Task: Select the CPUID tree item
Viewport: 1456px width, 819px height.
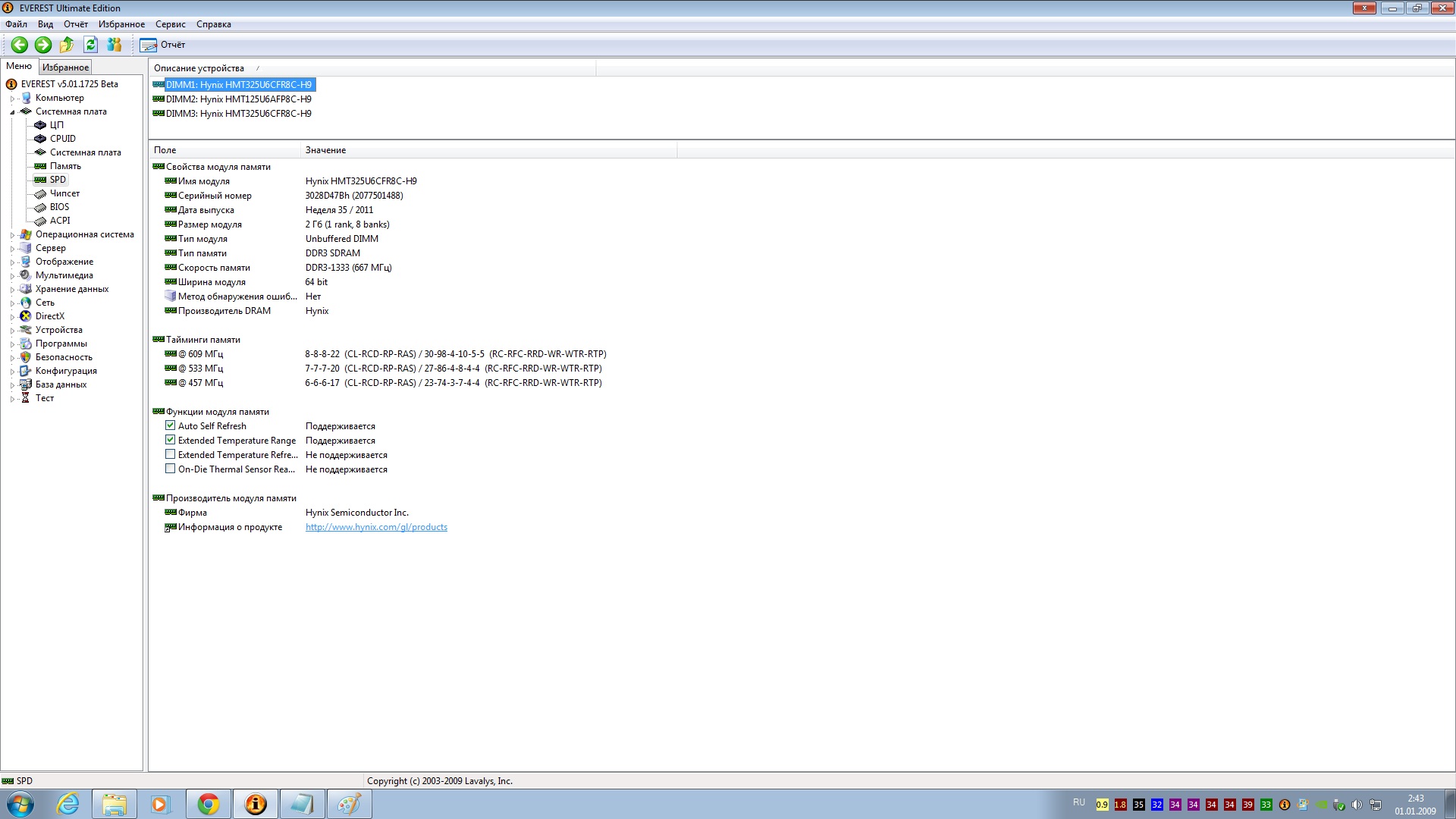Action: pyautogui.click(x=63, y=139)
